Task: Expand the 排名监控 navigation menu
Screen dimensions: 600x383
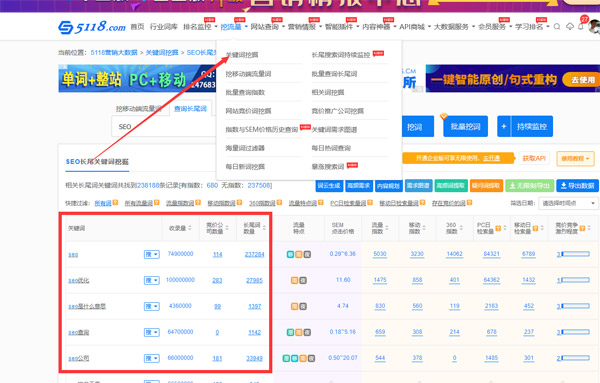Action: point(200,26)
